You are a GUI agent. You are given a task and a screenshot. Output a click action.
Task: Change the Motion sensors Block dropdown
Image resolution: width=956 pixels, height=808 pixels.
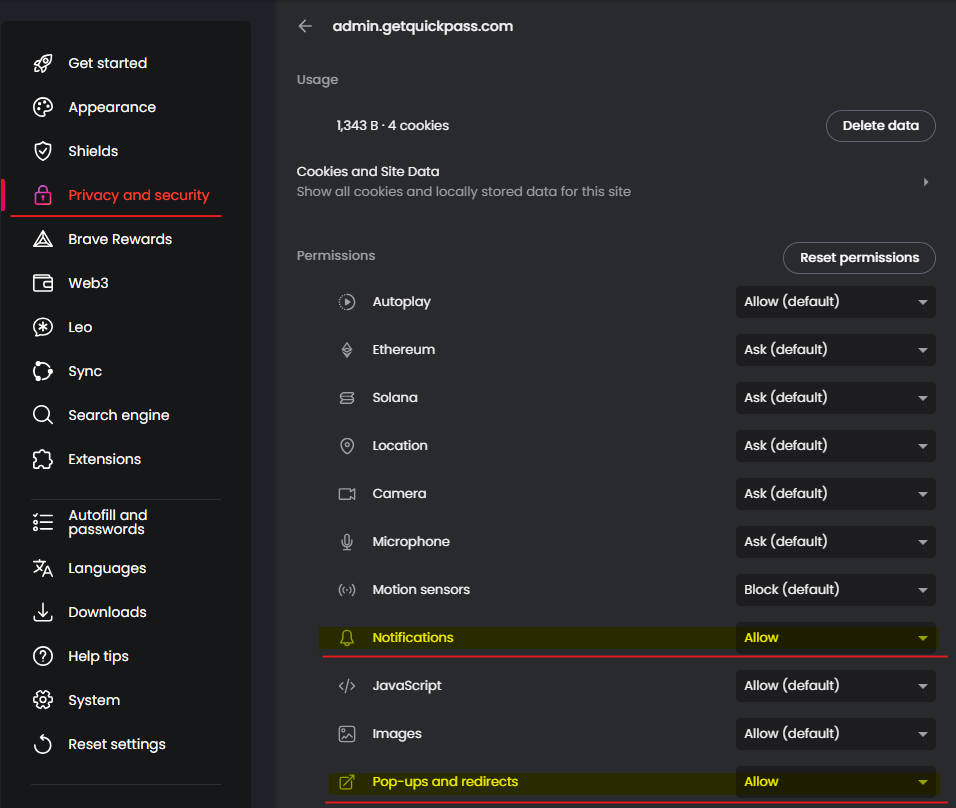pyautogui.click(x=835, y=589)
